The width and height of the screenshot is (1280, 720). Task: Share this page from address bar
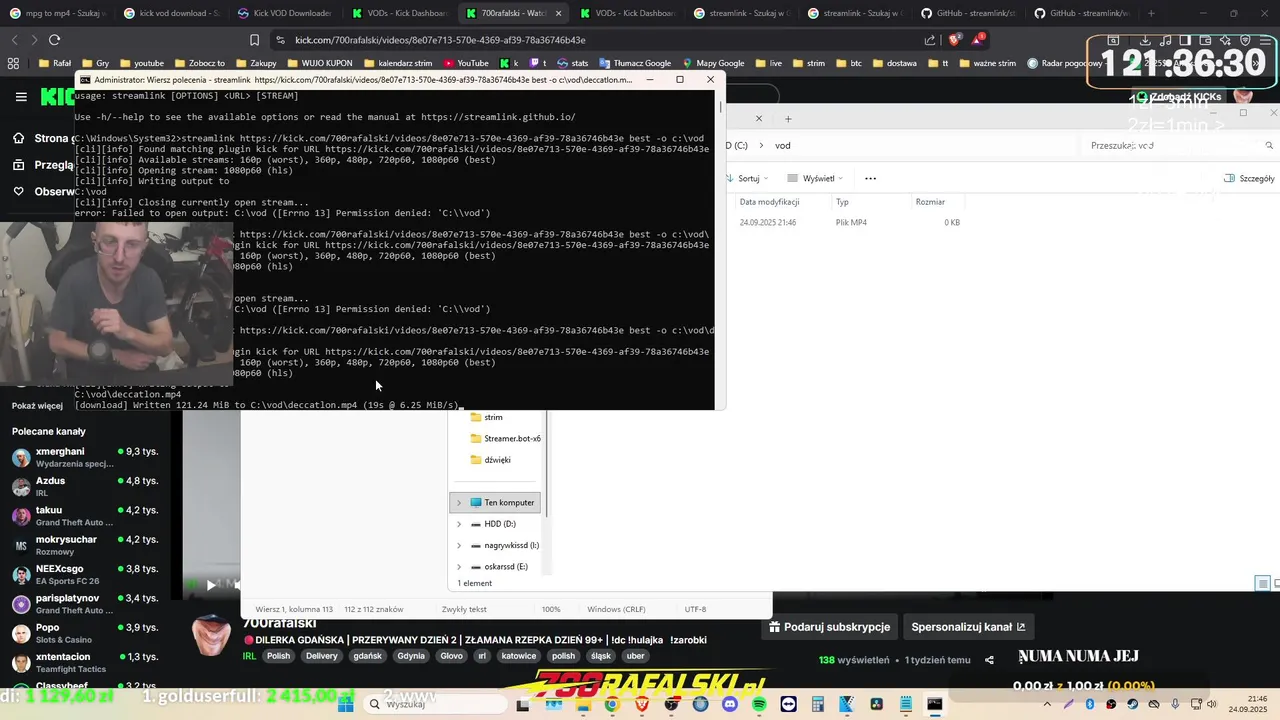pyautogui.click(x=930, y=40)
